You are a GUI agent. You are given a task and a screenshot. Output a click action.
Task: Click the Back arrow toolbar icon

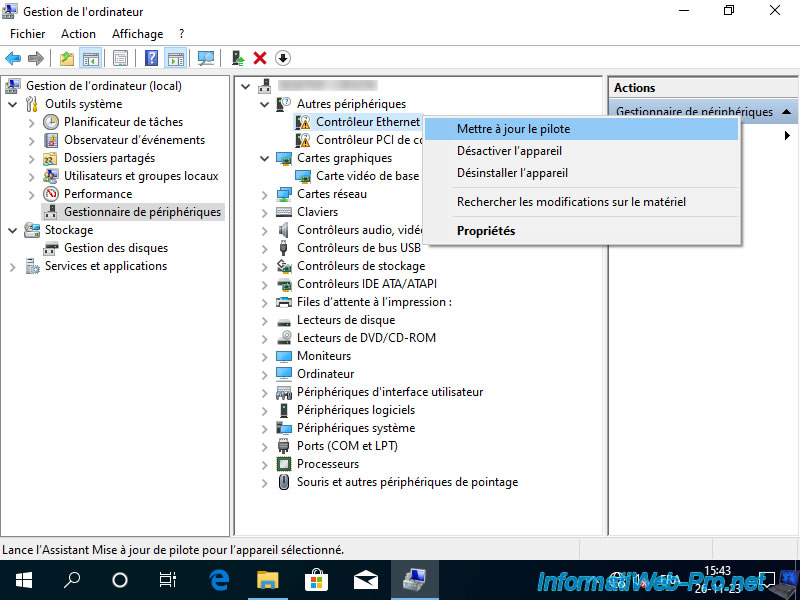click(x=13, y=58)
